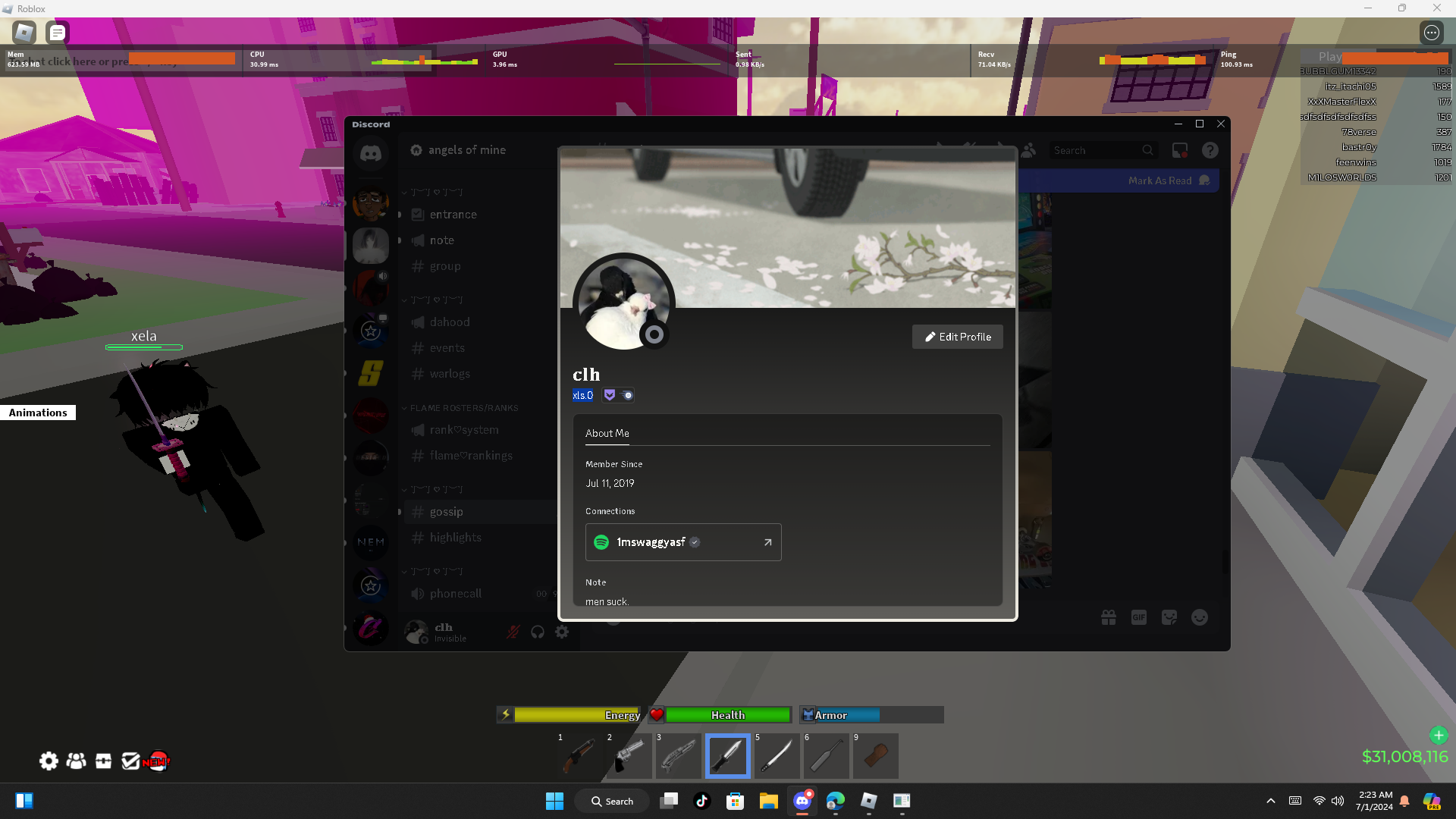Open the in-game inventory chest icon

coord(103,761)
